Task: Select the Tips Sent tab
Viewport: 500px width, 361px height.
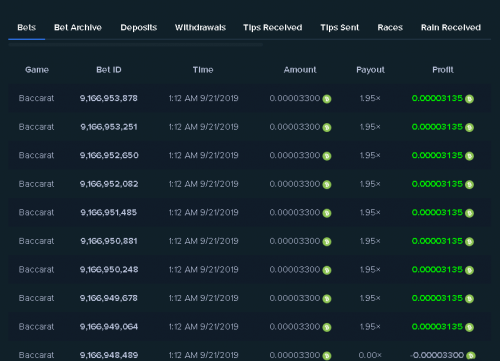Action: 340,27
